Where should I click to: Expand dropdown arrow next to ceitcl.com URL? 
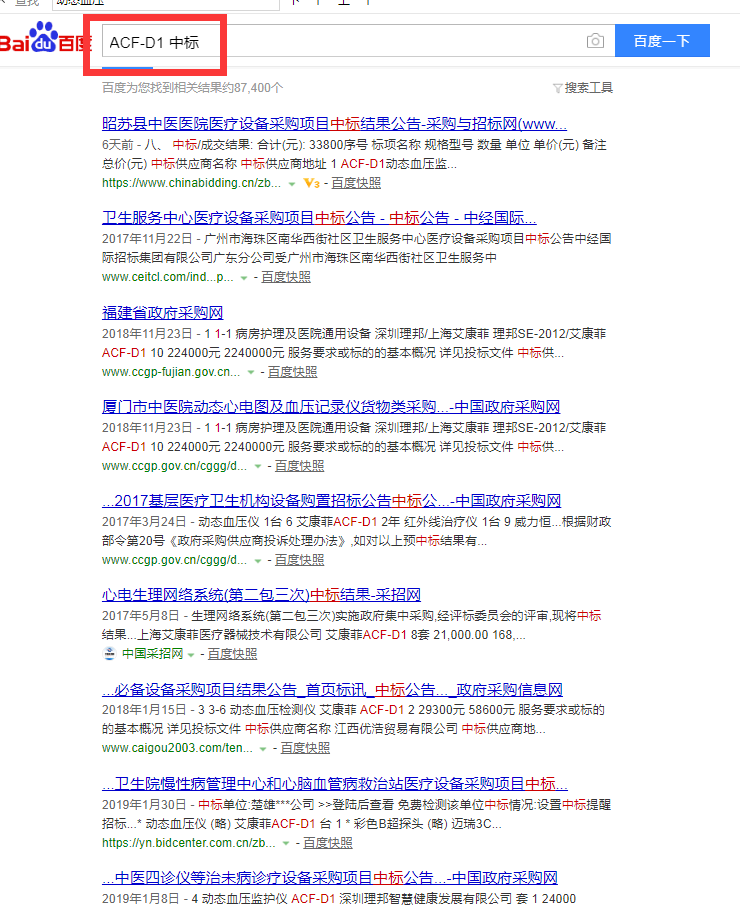pyautogui.click(x=244, y=278)
